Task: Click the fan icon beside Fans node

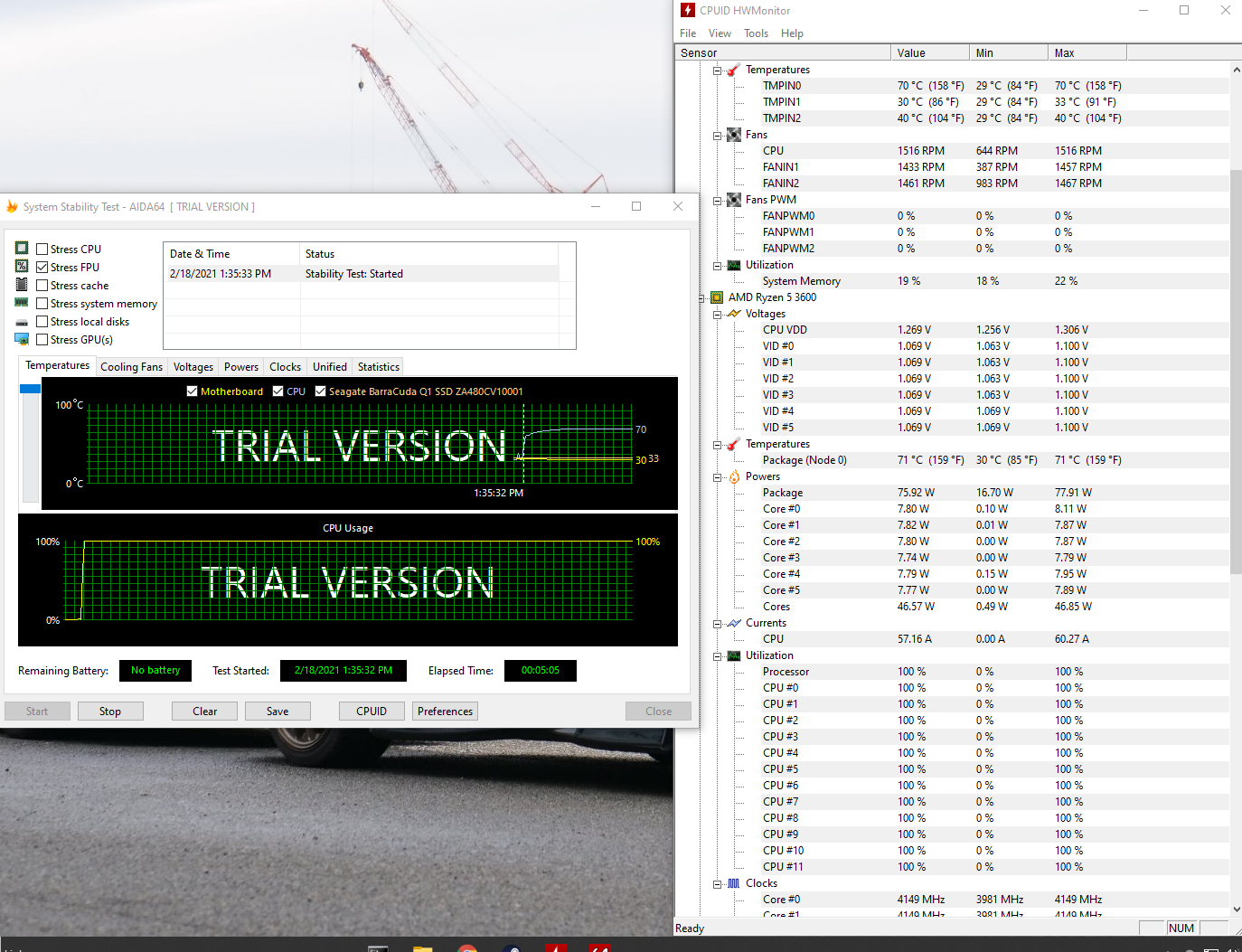Action: point(733,135)
